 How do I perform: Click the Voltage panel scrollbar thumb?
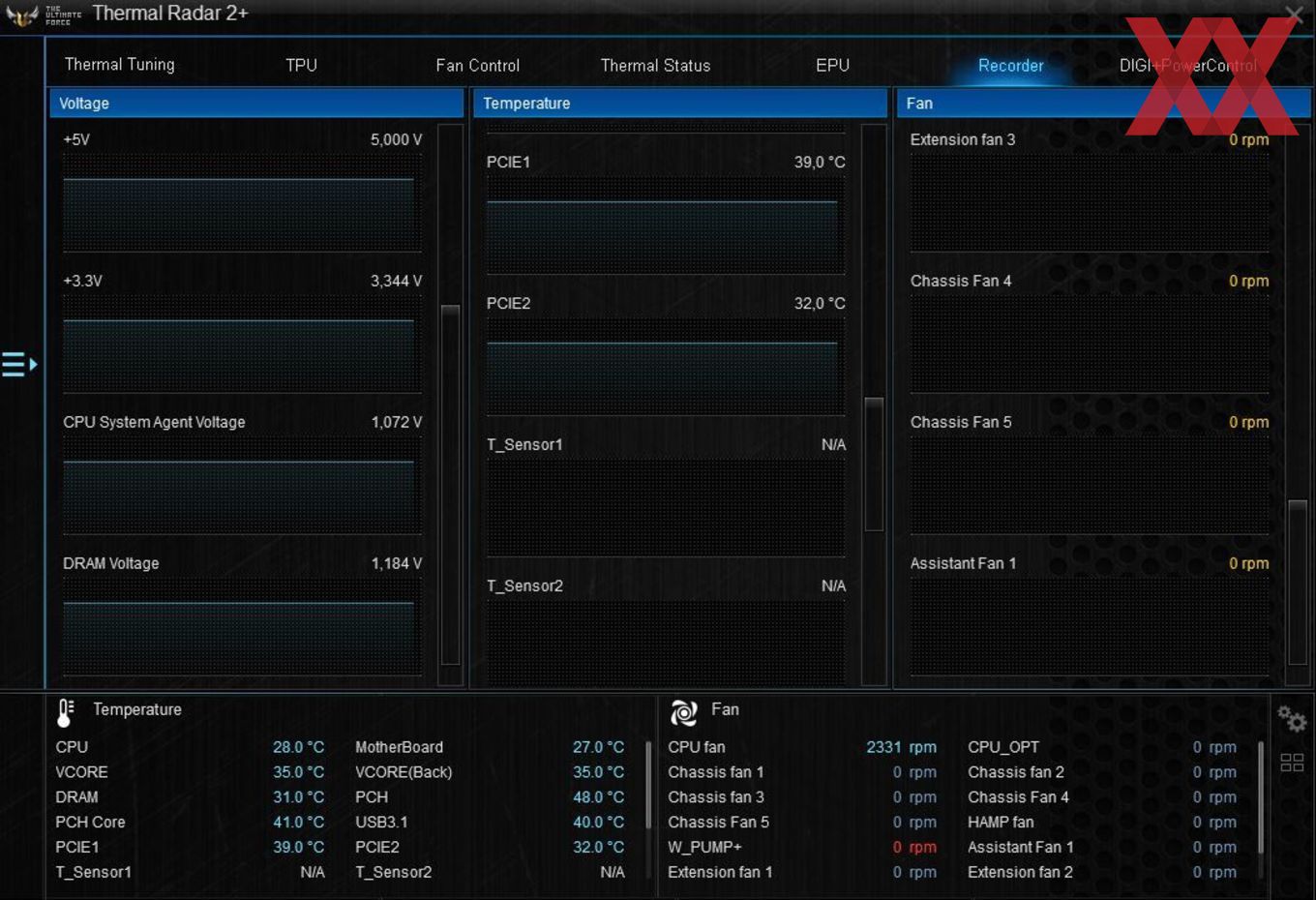click(x=450, y=483)
